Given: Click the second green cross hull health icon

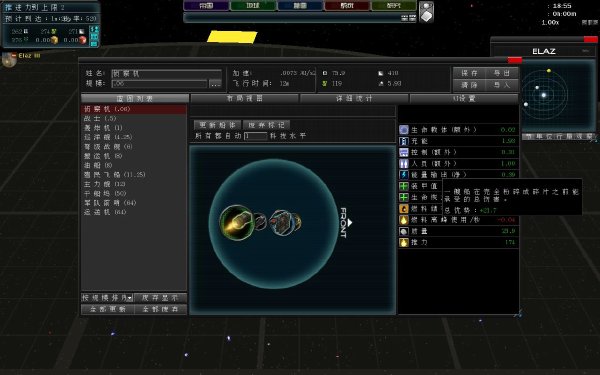Looking at the screenshot, I should point(404,197).
